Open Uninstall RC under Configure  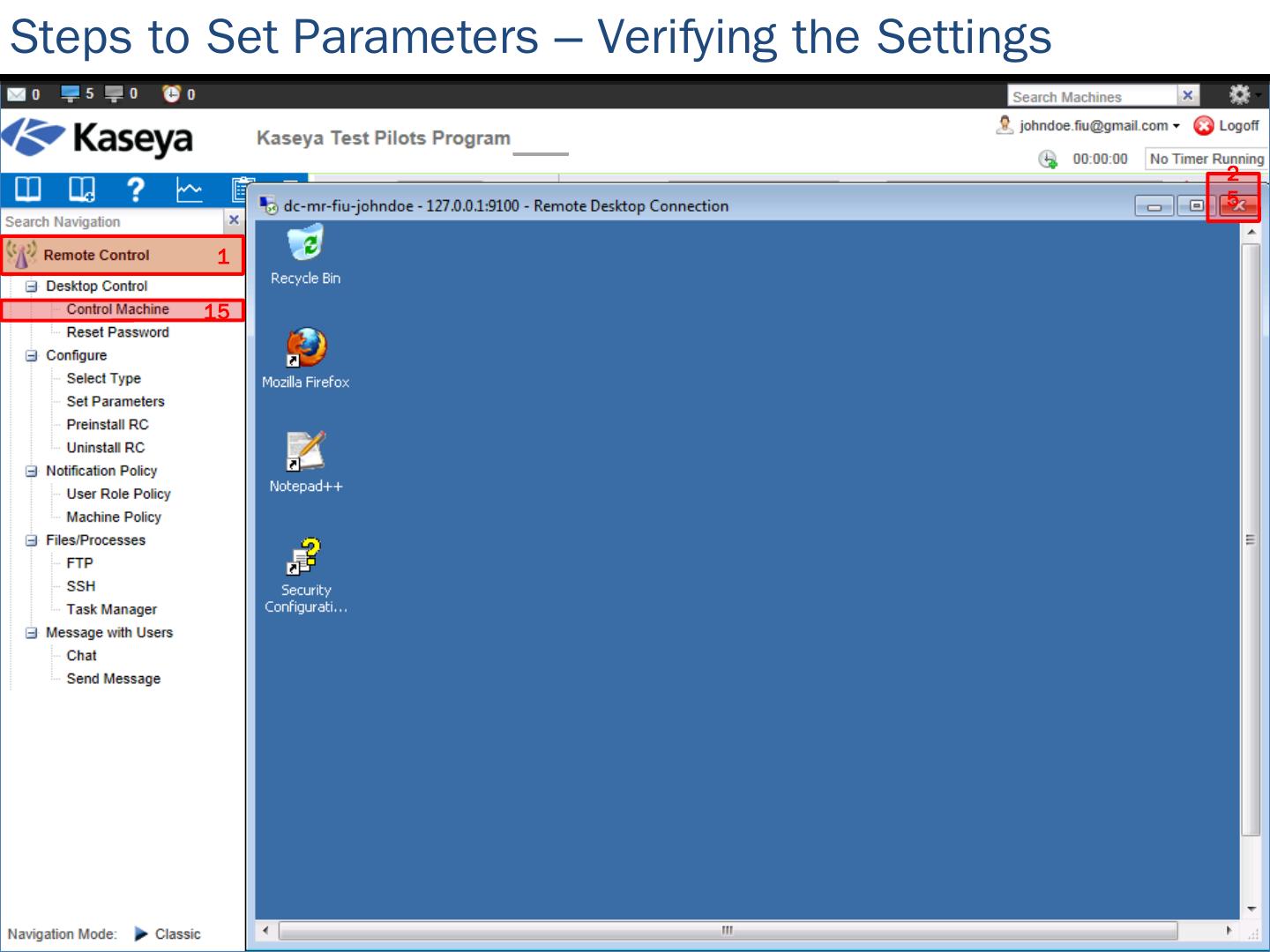coord(105,448)
